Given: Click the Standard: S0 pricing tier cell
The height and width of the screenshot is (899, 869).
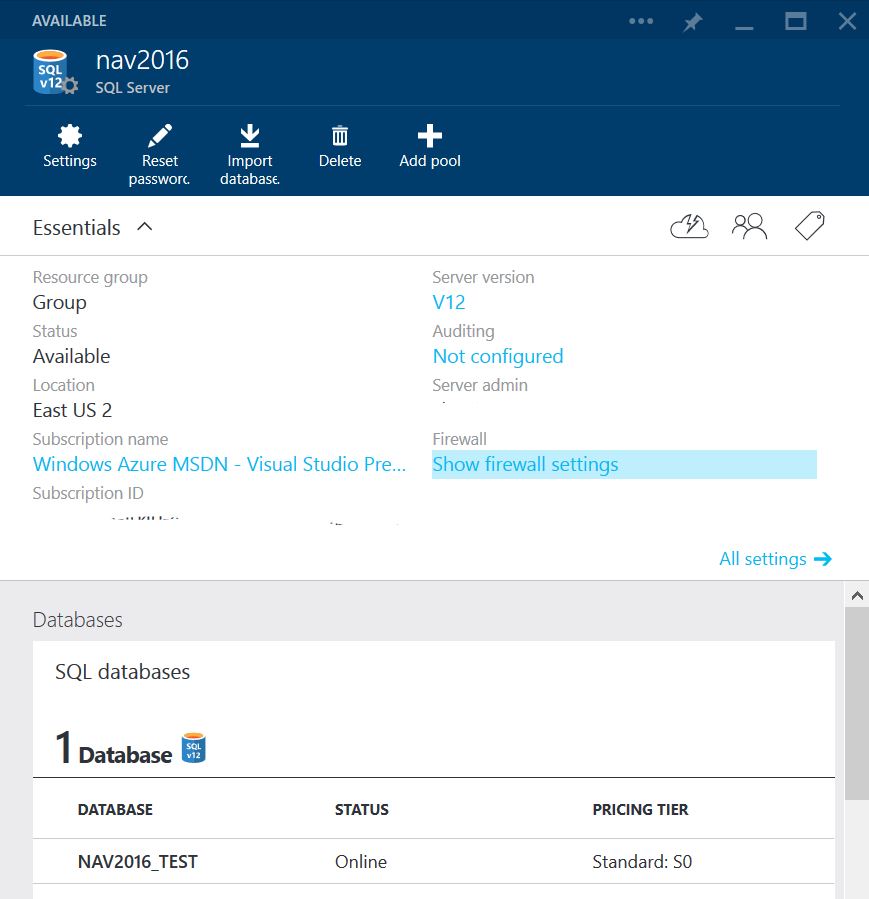Looking at the screenshot, I should point(642,862).
